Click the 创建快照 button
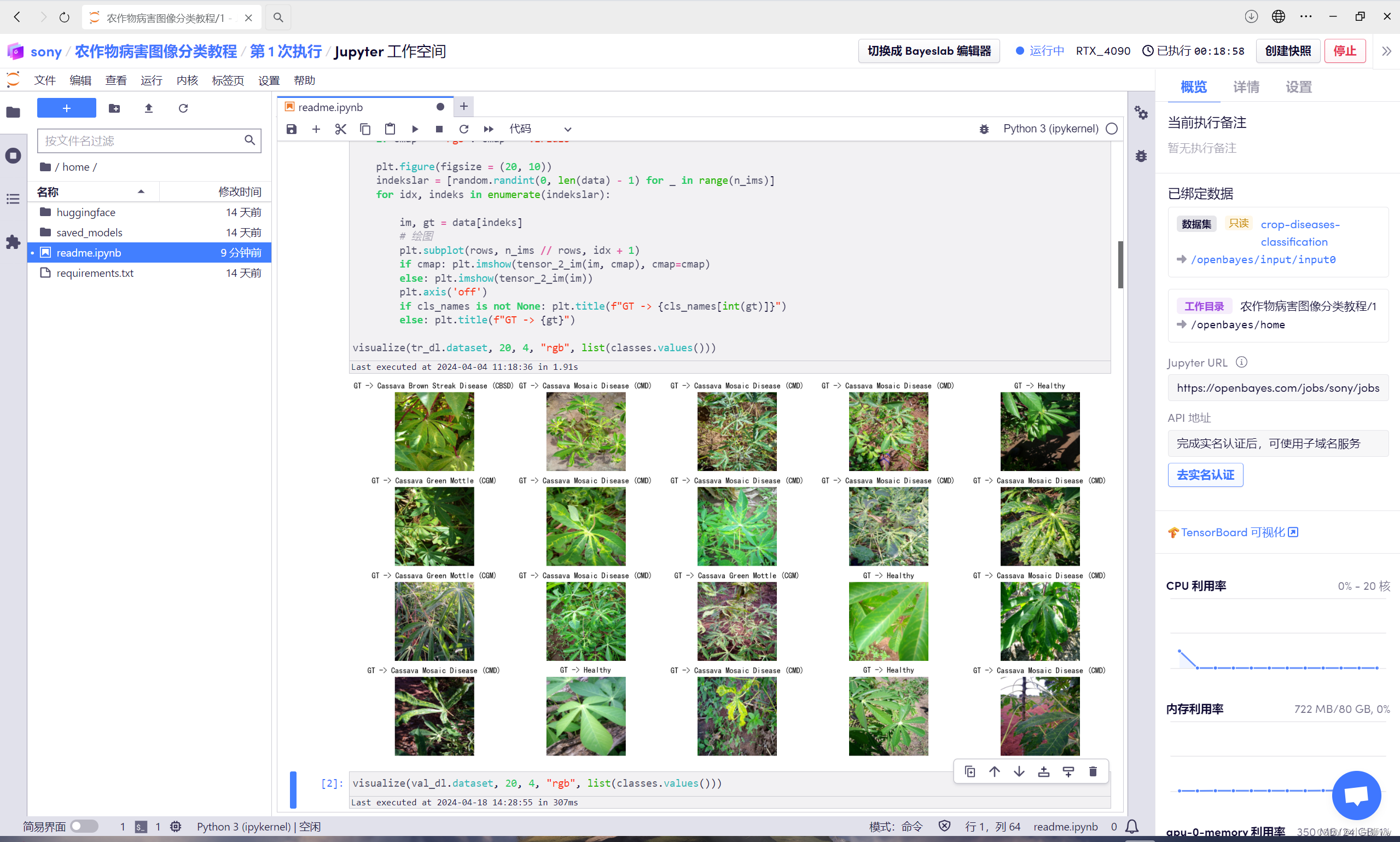Viewport: 1400px width, 842px height. tap(1288, 50)
